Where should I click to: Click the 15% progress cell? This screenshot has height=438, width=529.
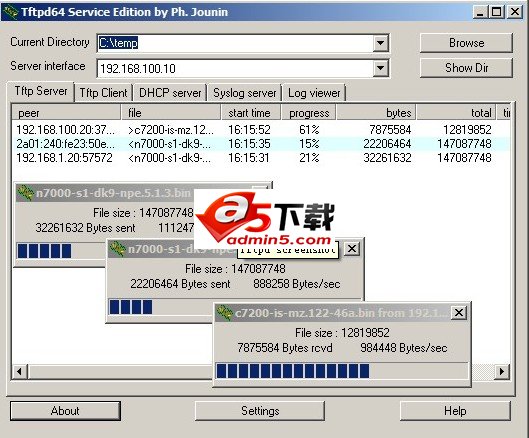309,144
